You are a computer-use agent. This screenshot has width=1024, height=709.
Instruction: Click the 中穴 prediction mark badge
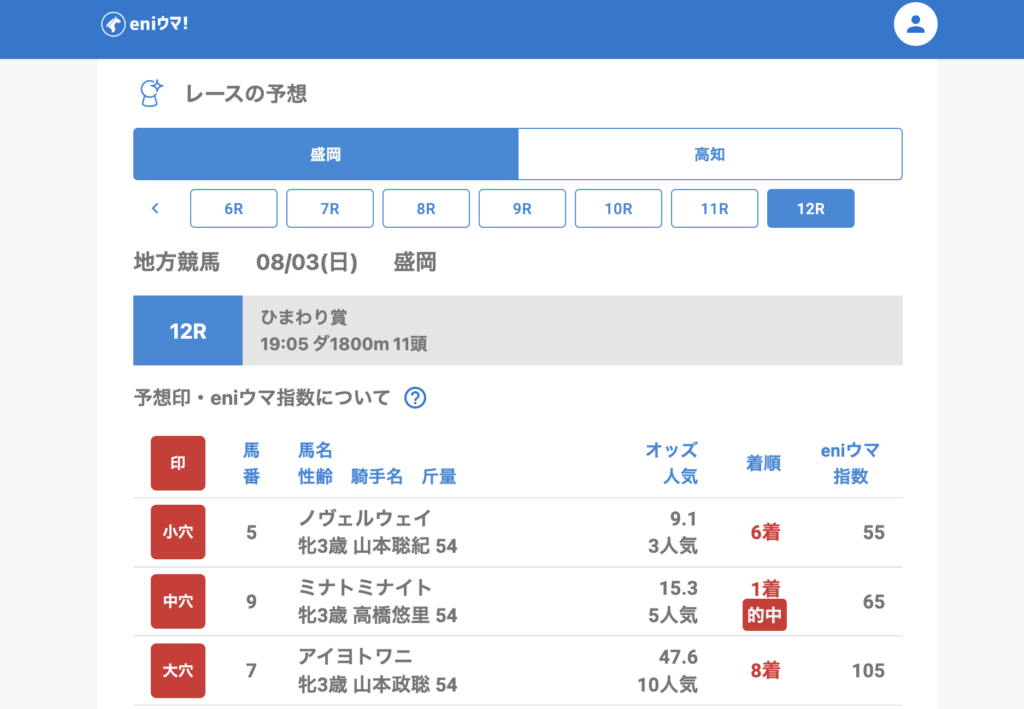click(x=178, y=601)
